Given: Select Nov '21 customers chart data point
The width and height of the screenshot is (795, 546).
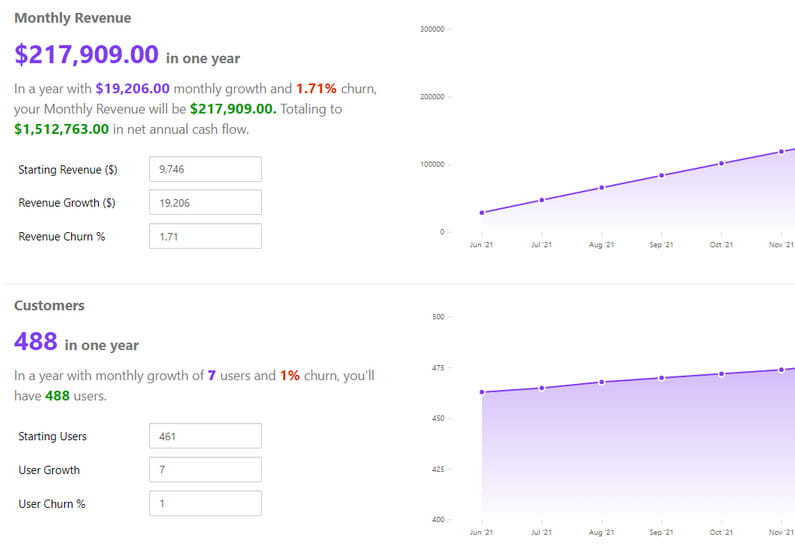Looking at the screenshot, I should (x=781, y=370).
